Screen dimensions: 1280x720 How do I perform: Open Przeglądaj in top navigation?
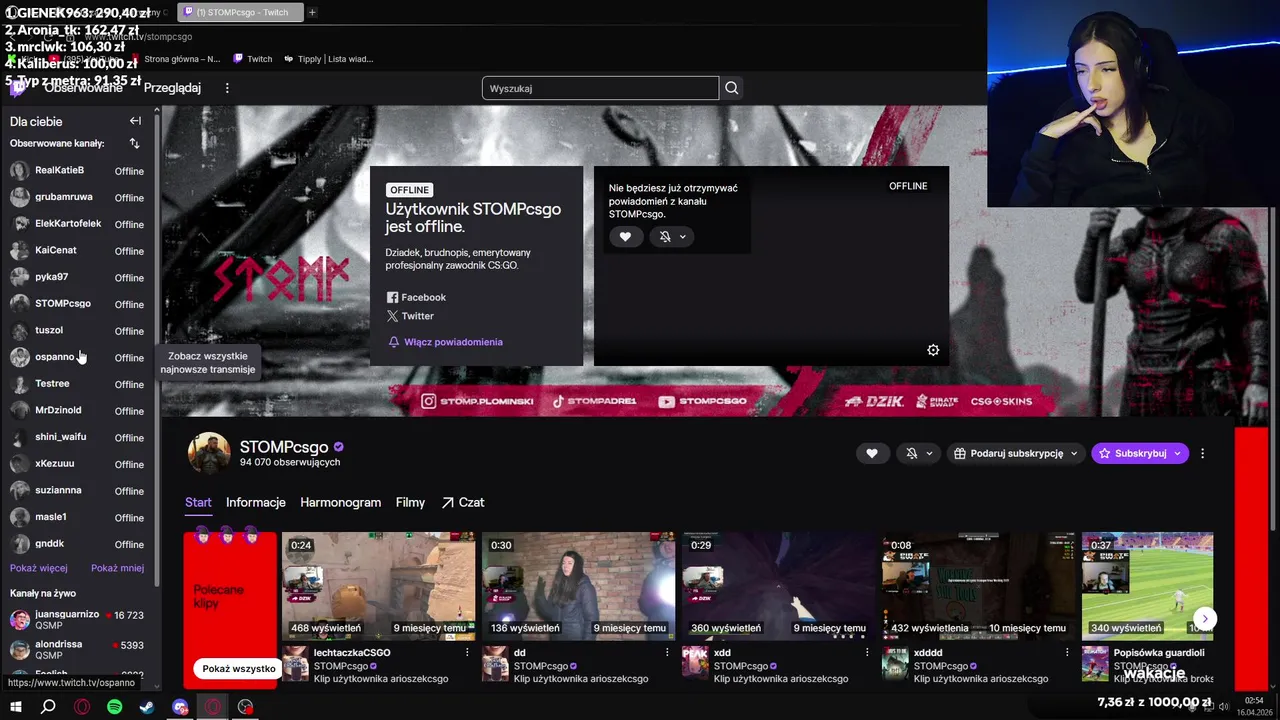(172, 88)
